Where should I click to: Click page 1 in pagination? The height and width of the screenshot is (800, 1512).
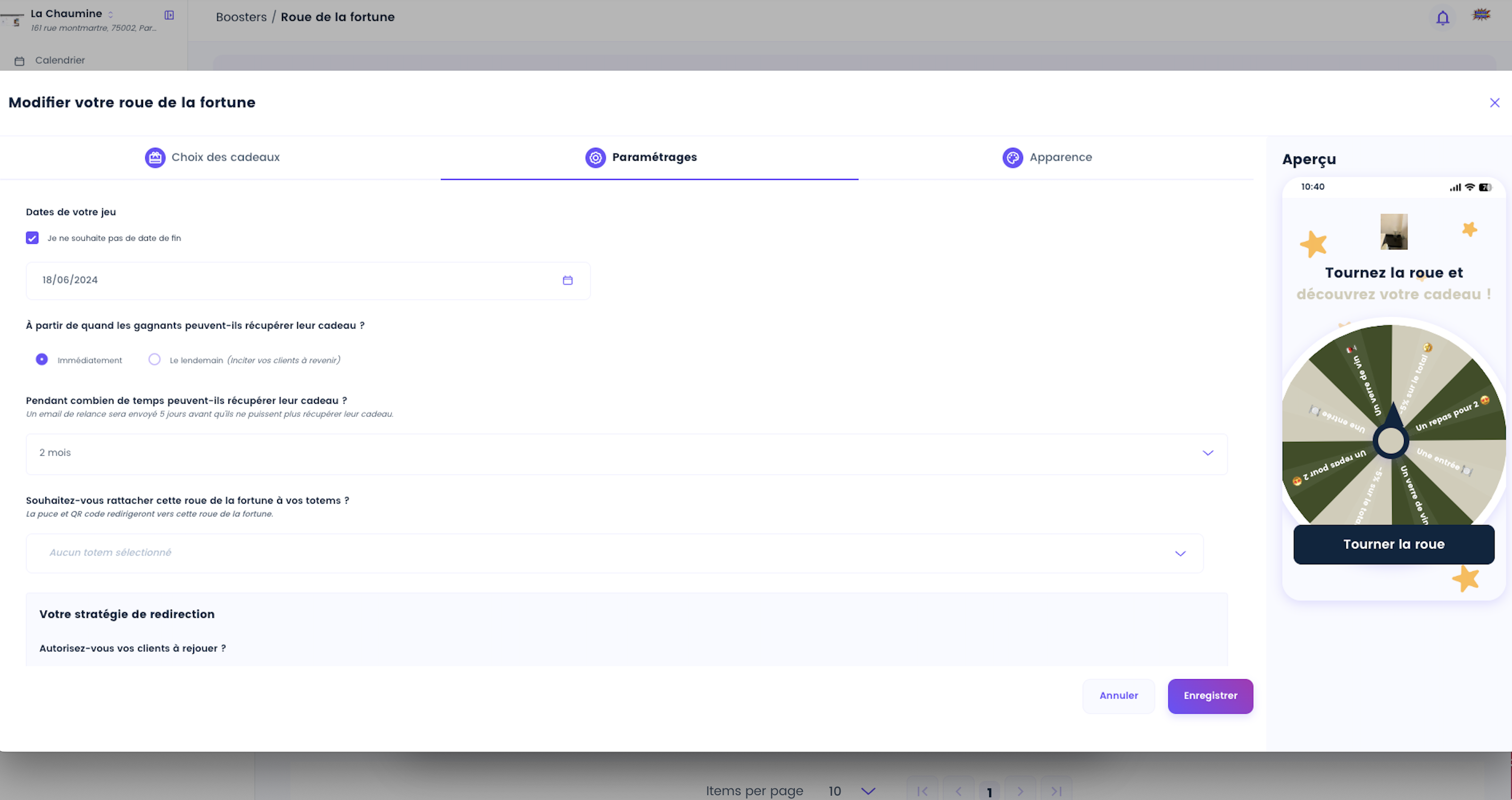(x=989, y=792)
